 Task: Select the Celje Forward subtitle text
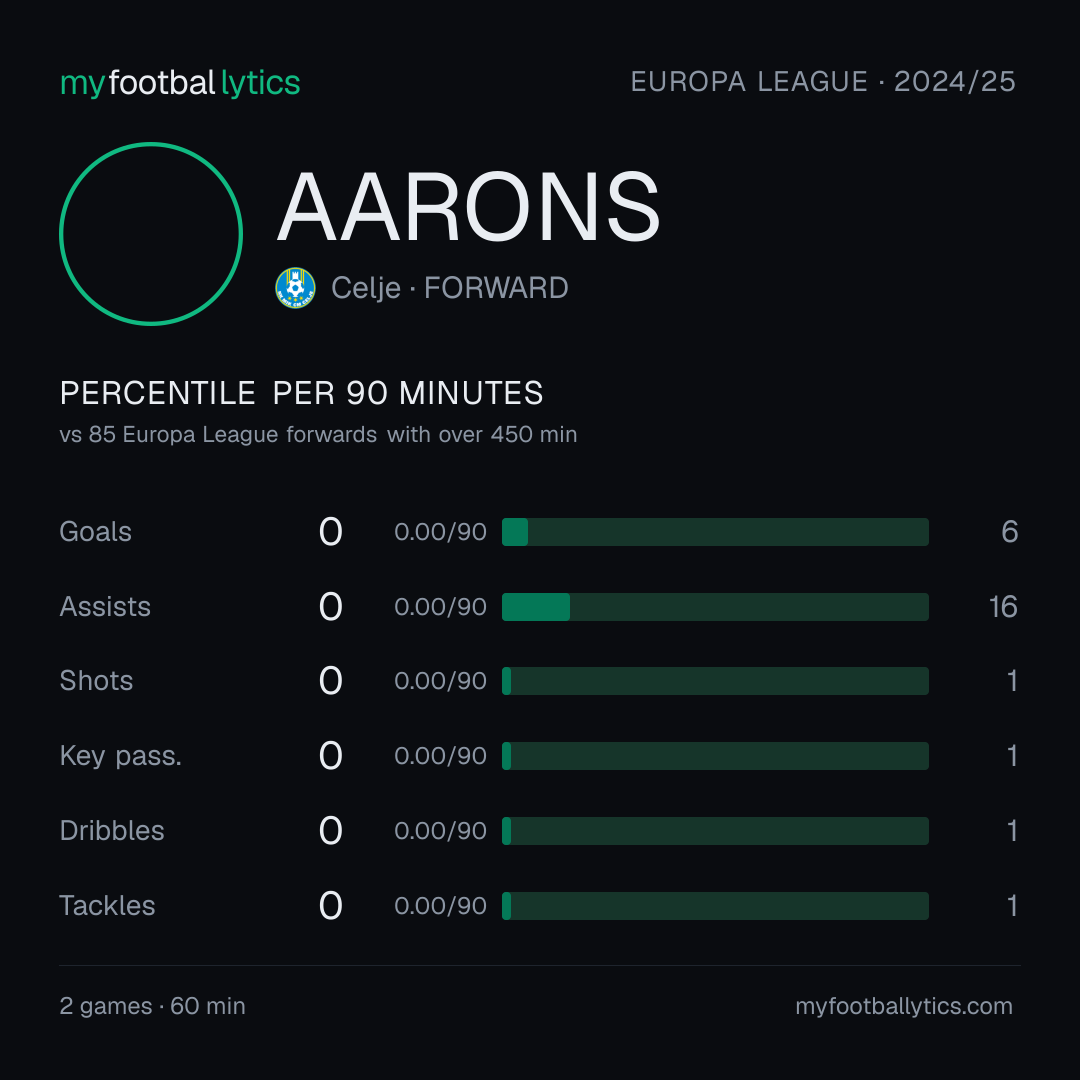click(x=450, y=288)
